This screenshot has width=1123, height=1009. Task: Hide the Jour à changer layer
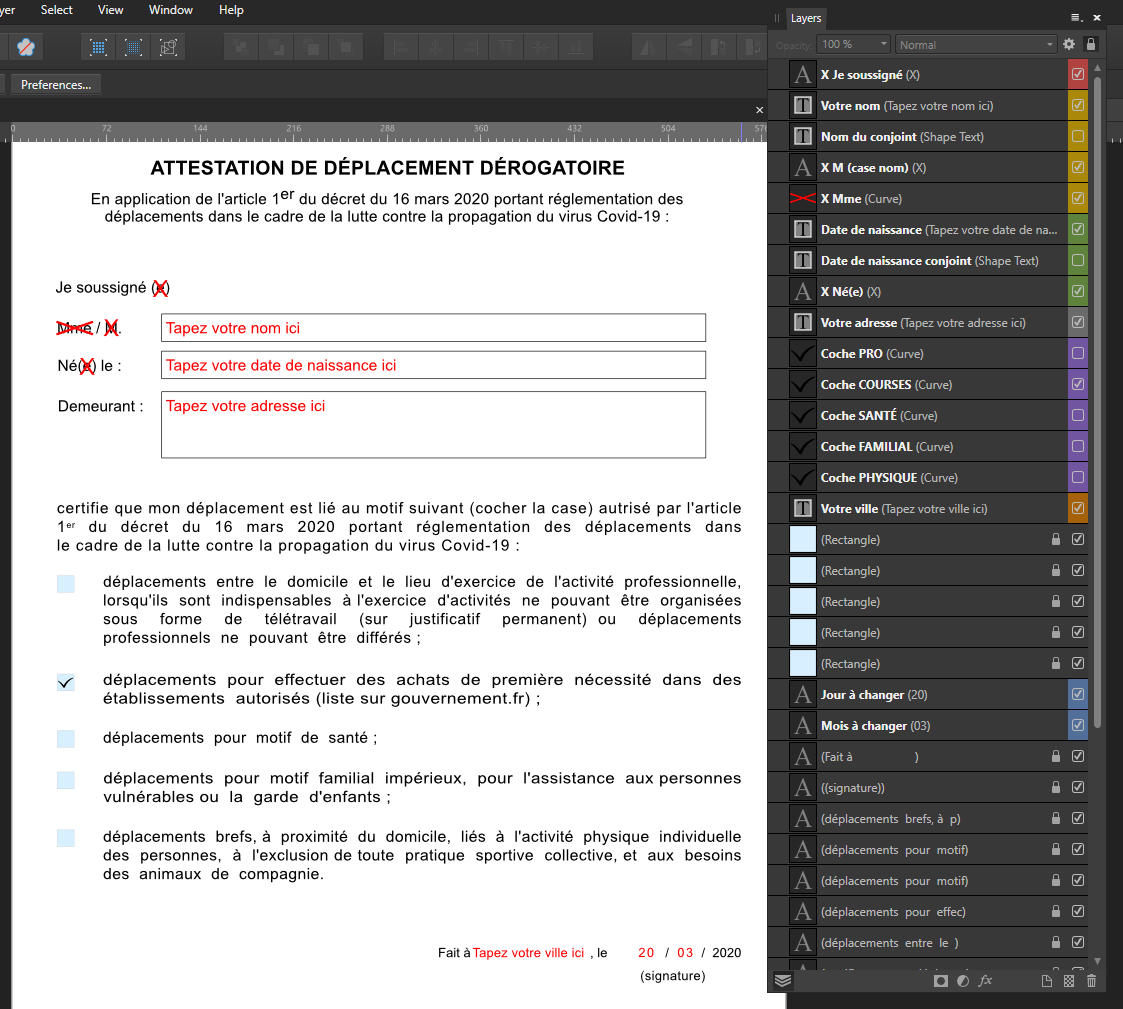[x=1078, y=694]
